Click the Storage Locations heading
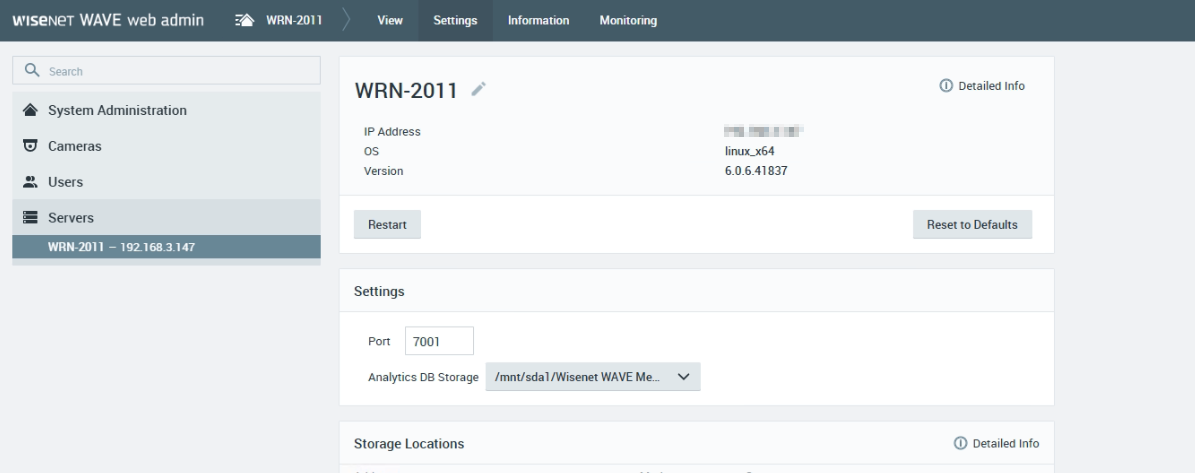 pyautogui.click(x=409, y=444)
